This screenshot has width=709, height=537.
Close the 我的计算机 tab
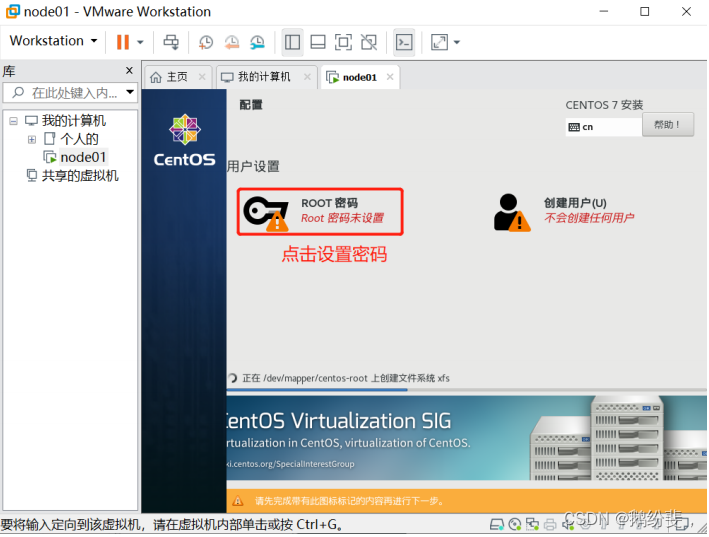click(x=307, y=77)
